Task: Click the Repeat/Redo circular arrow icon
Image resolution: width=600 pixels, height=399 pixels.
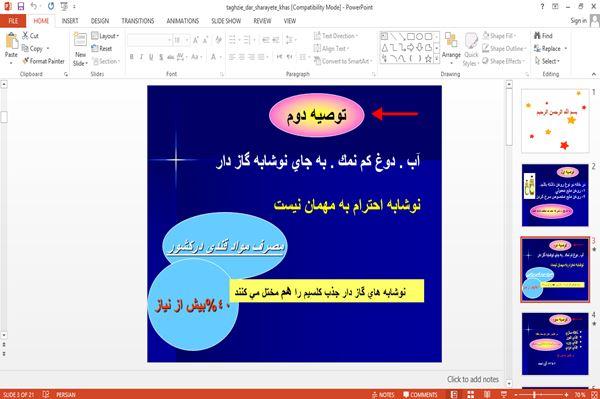Action: [51, 7]
